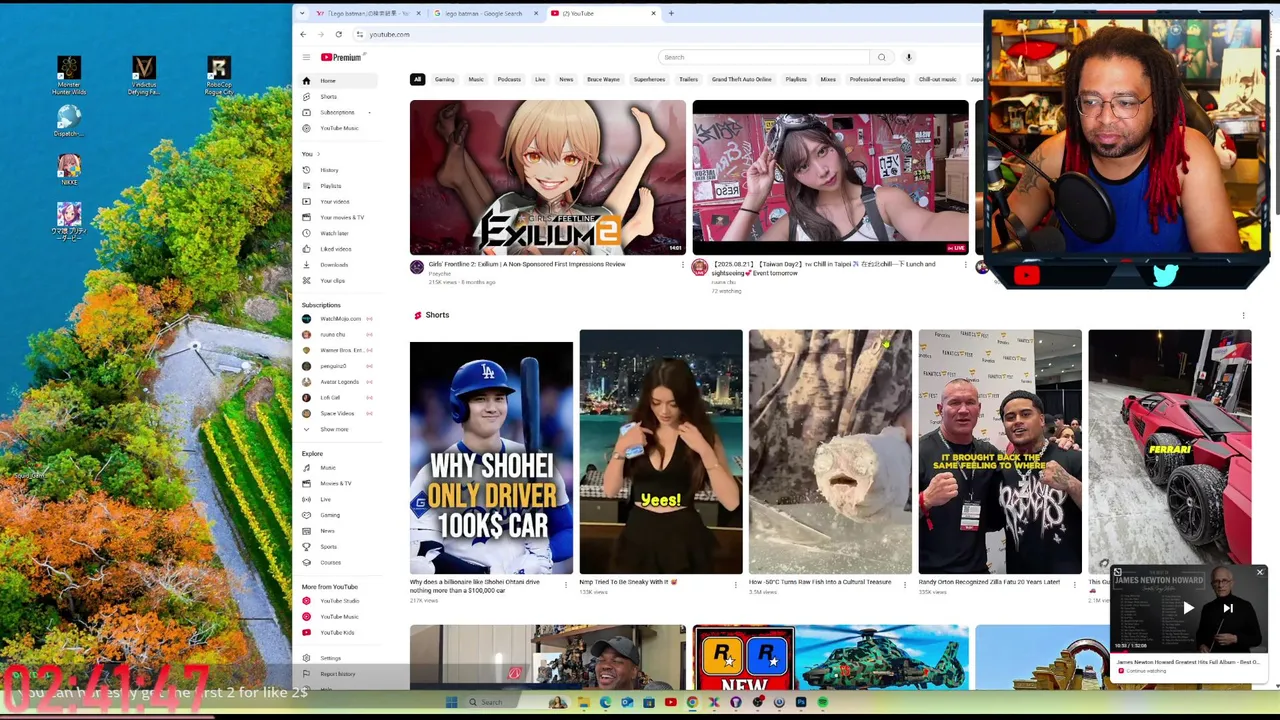
Task: Skip to next track in miniplayer
Action: pos(1228,608)
